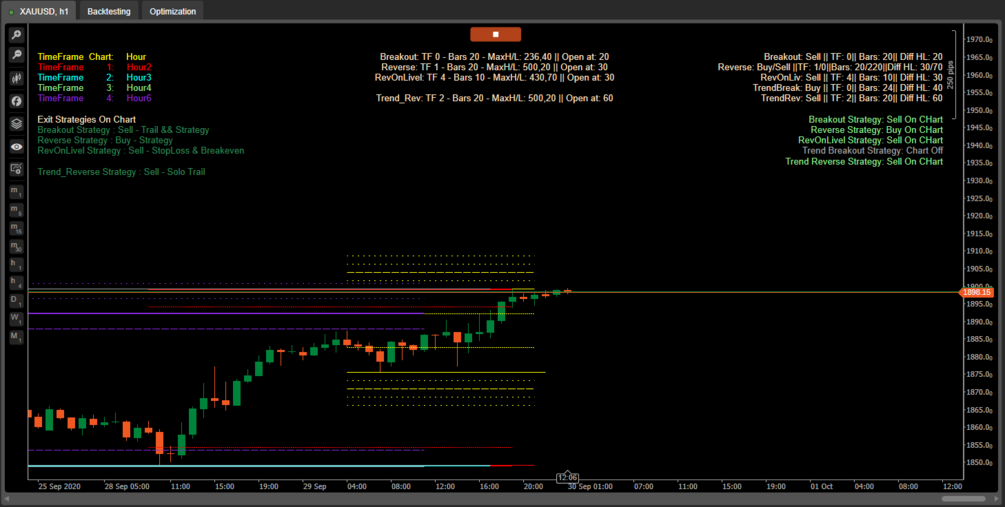Click the purple 'TimeFrame 4: Hour6' line
Image resolution: width=1005 pixels, height=507 pixels.
[x=94, y=98]
